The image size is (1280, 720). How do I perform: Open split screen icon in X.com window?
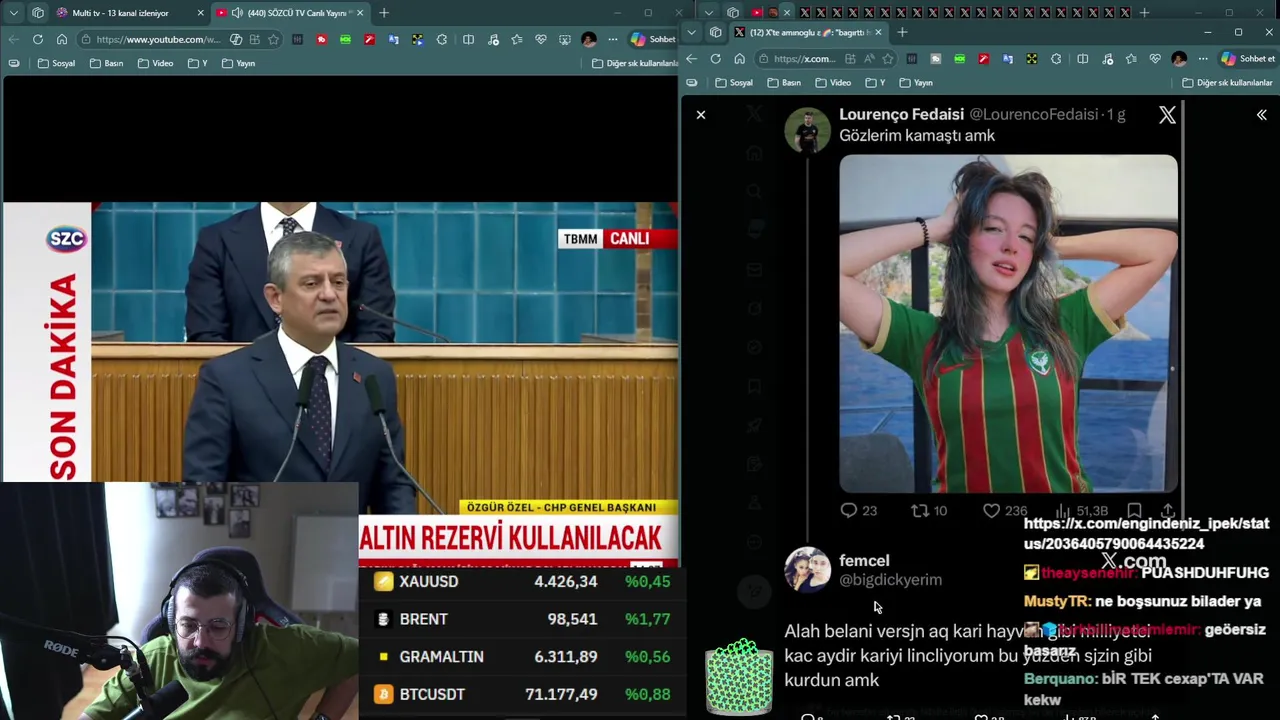[x=1082, y=59]
